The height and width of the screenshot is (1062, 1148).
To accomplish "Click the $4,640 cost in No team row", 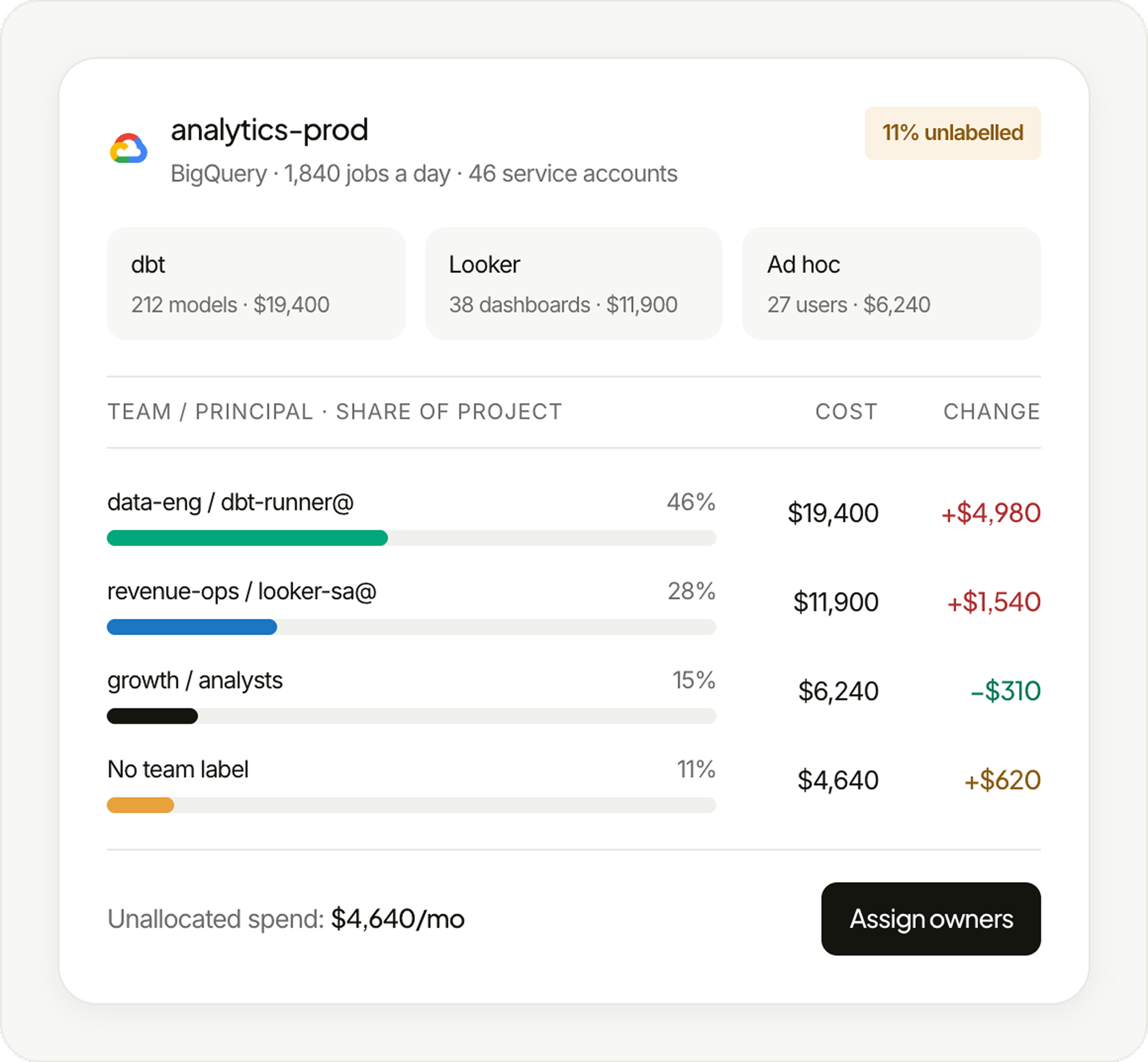I will tap(838, 781).
